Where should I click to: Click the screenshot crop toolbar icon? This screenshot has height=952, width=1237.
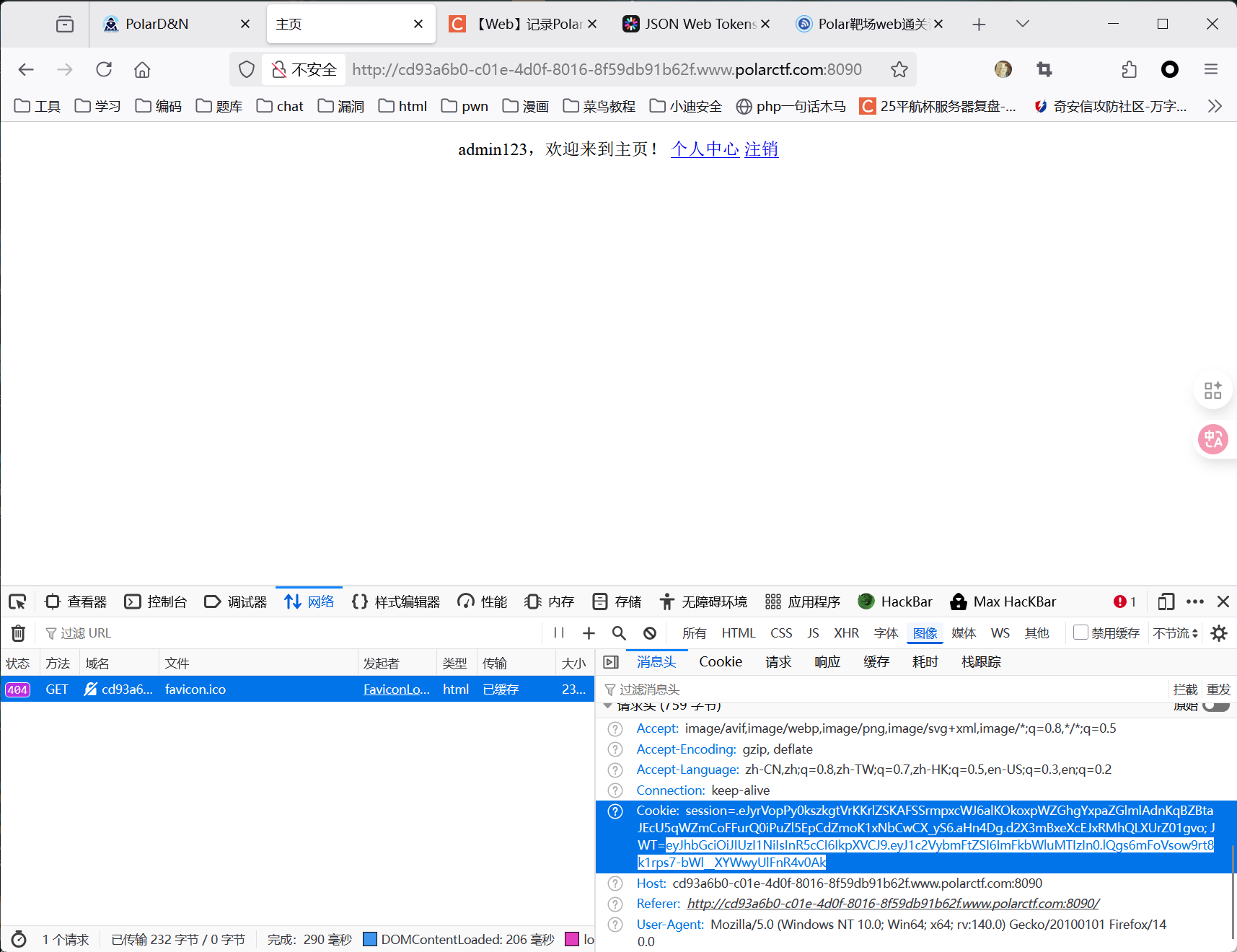coord(1044,69)
